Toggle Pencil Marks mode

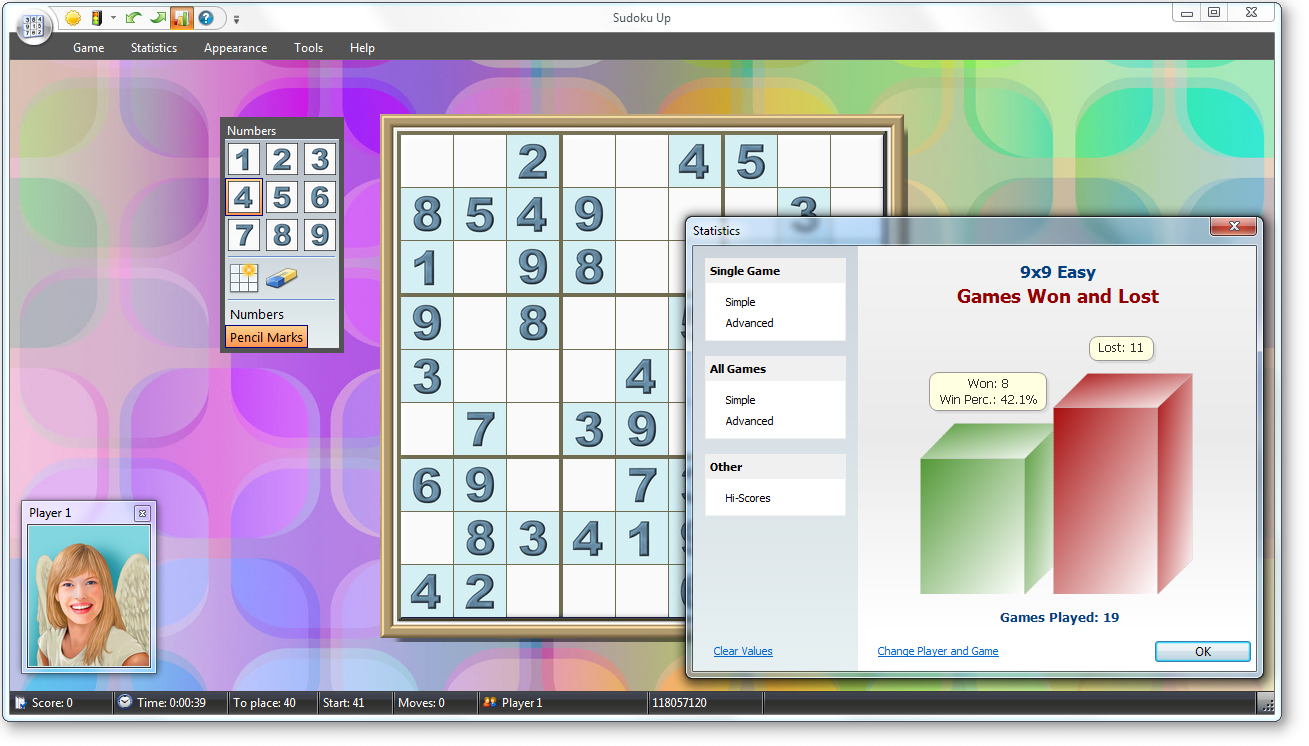point(266,337)
